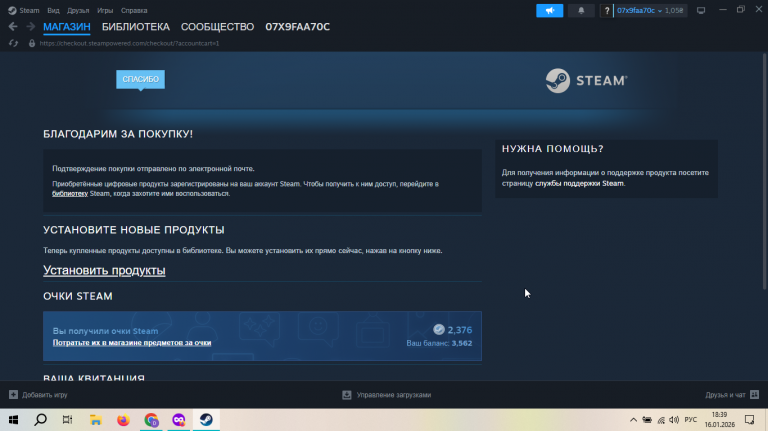This screenshot has width=768, height=431.
Task: Switch to the БИБЛИОТЕКА tab
Action: pos(136,27)
